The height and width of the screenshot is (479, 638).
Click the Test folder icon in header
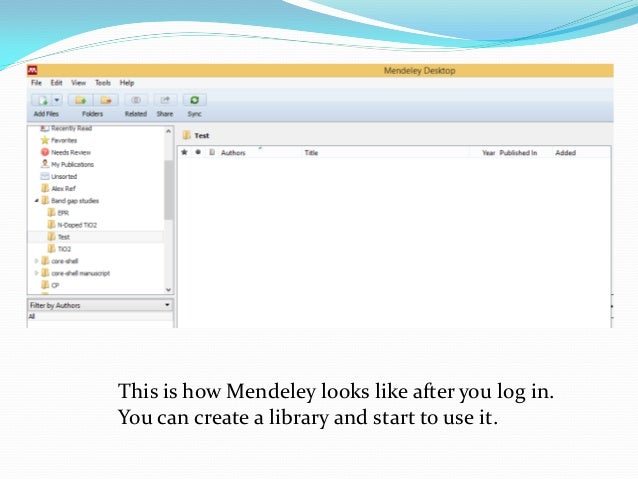click(x=187, y=135)
